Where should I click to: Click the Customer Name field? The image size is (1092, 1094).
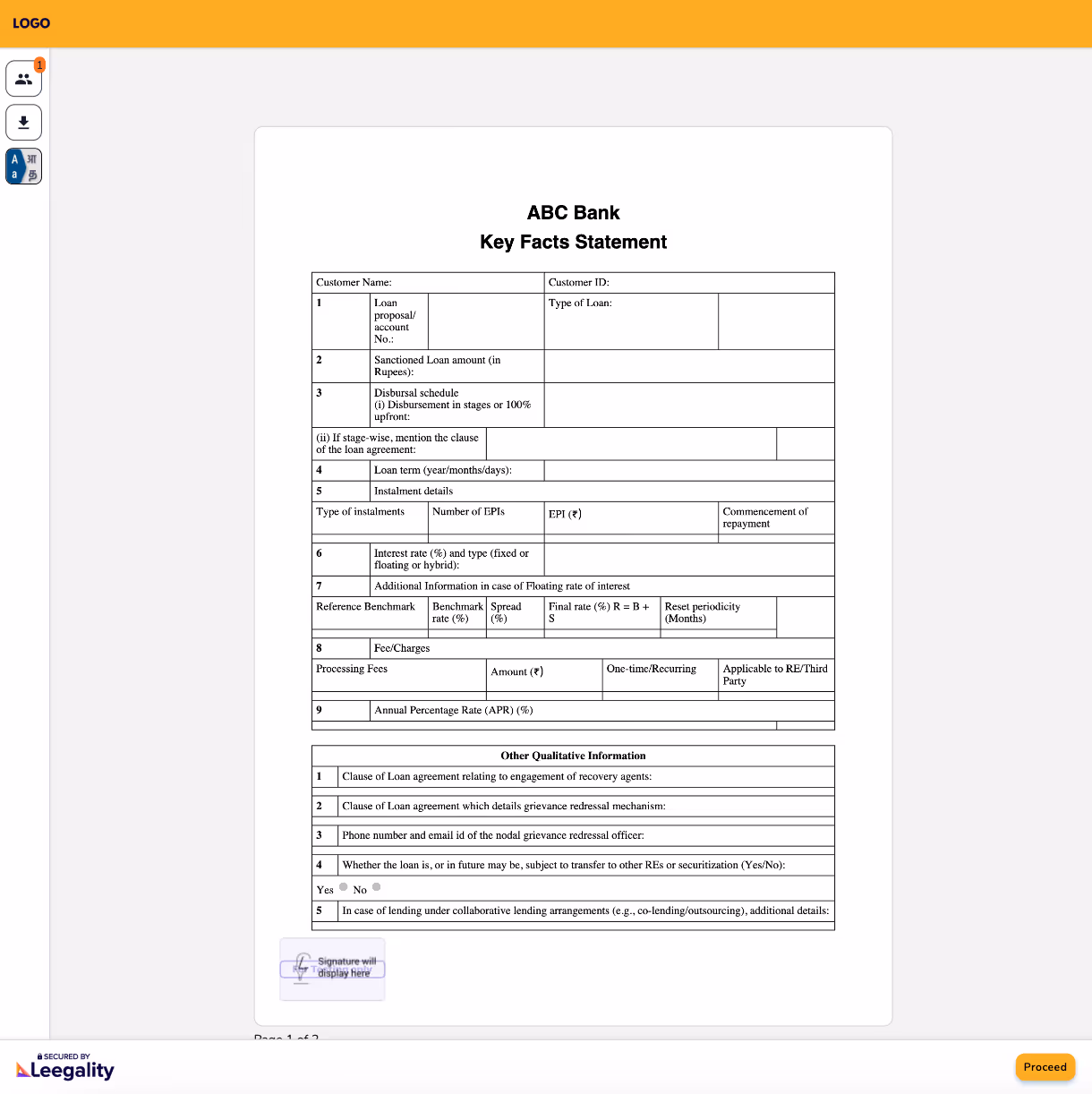428,283
